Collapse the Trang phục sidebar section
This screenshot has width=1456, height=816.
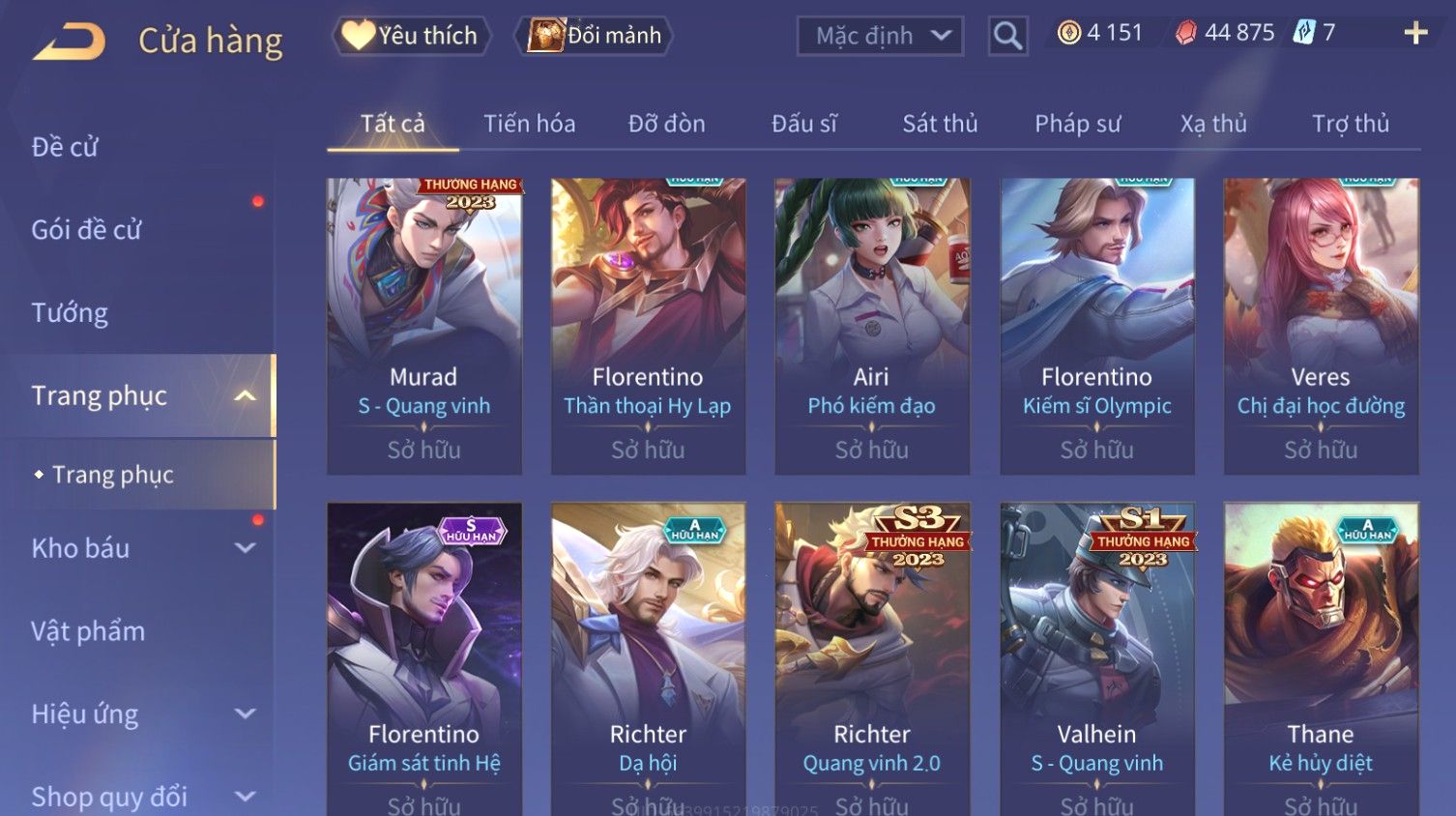pos(246,395)
